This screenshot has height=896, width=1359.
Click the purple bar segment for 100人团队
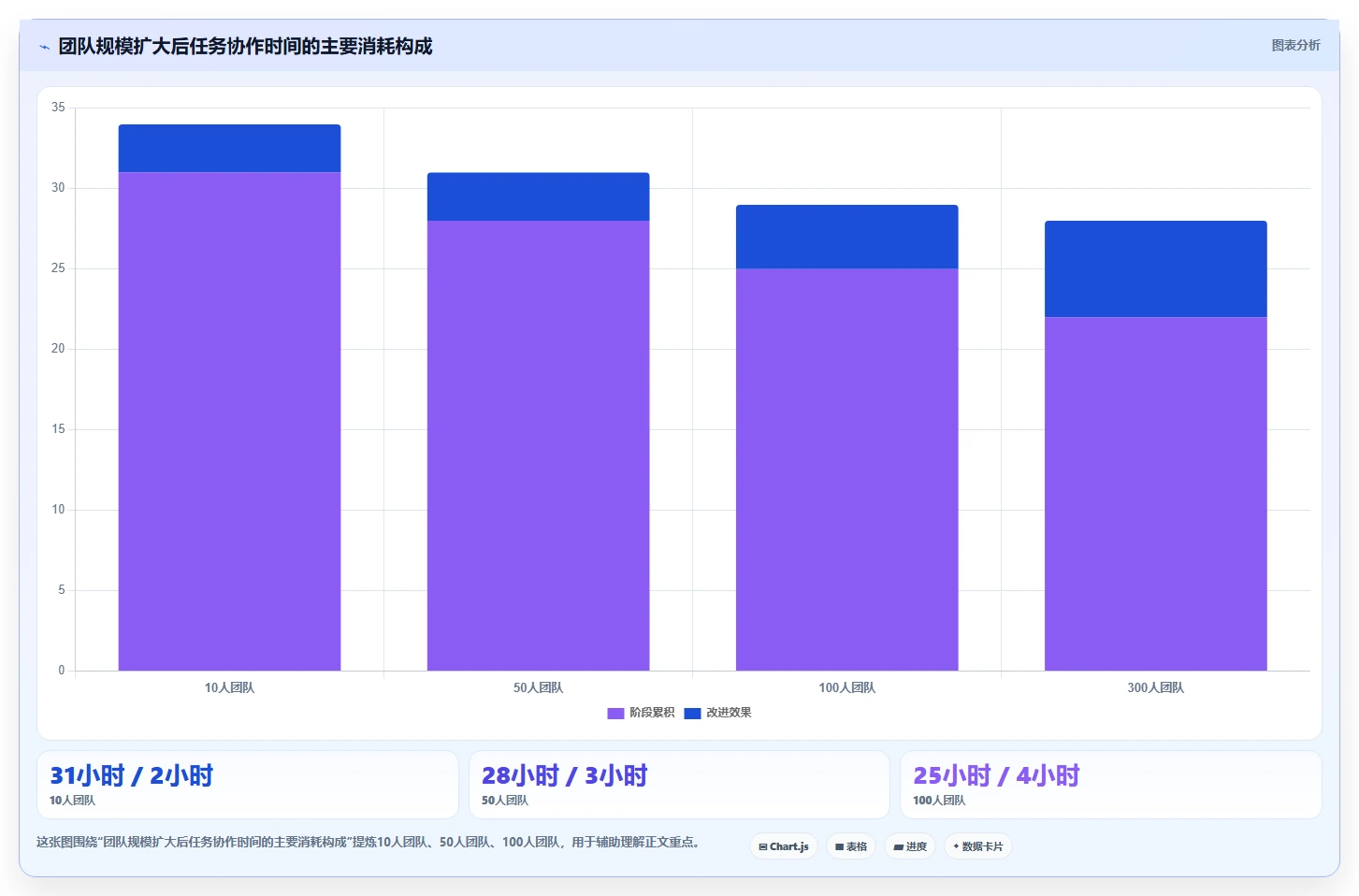coord(846,470)
